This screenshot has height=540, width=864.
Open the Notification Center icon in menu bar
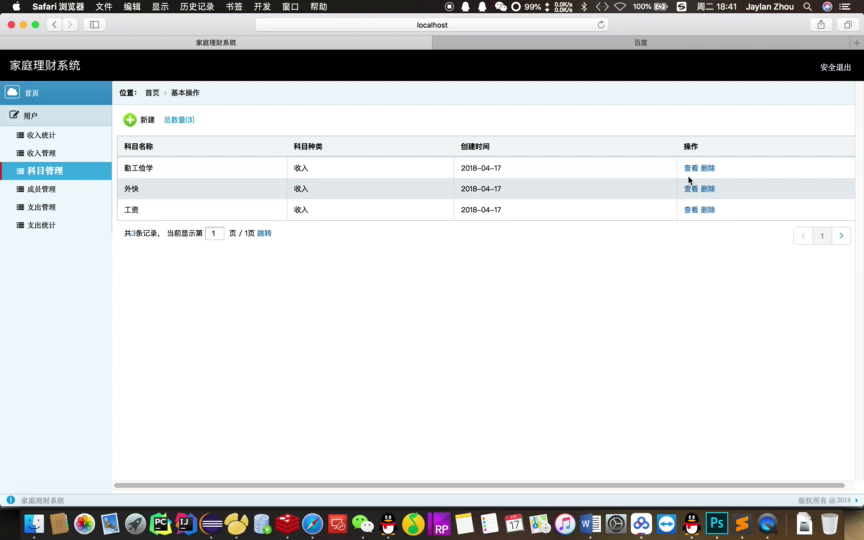point(845,7)
